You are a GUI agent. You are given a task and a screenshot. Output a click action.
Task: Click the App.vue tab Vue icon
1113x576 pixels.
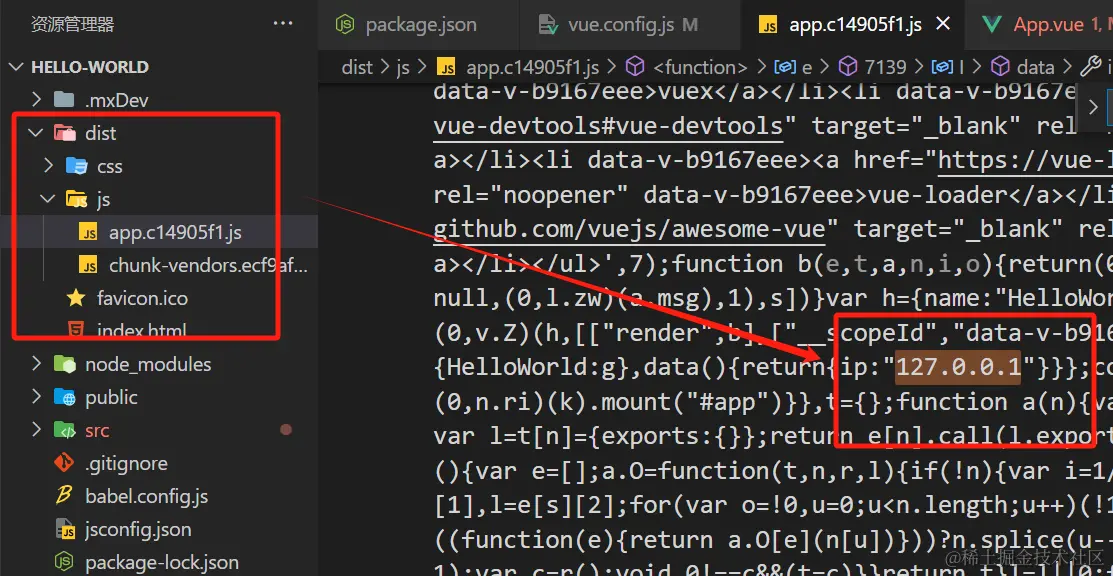click(992, 25)
